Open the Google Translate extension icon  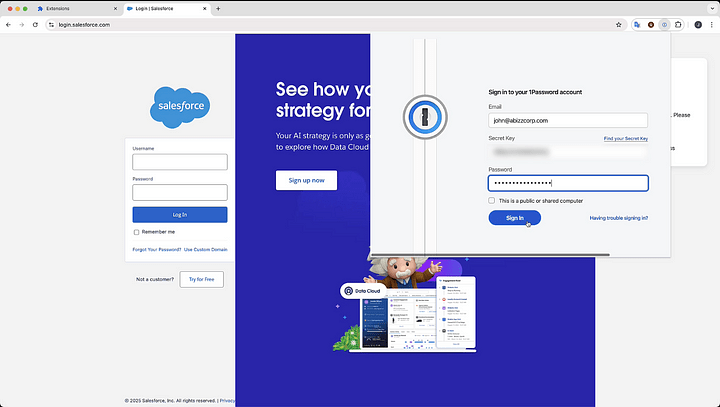point(637,25)
